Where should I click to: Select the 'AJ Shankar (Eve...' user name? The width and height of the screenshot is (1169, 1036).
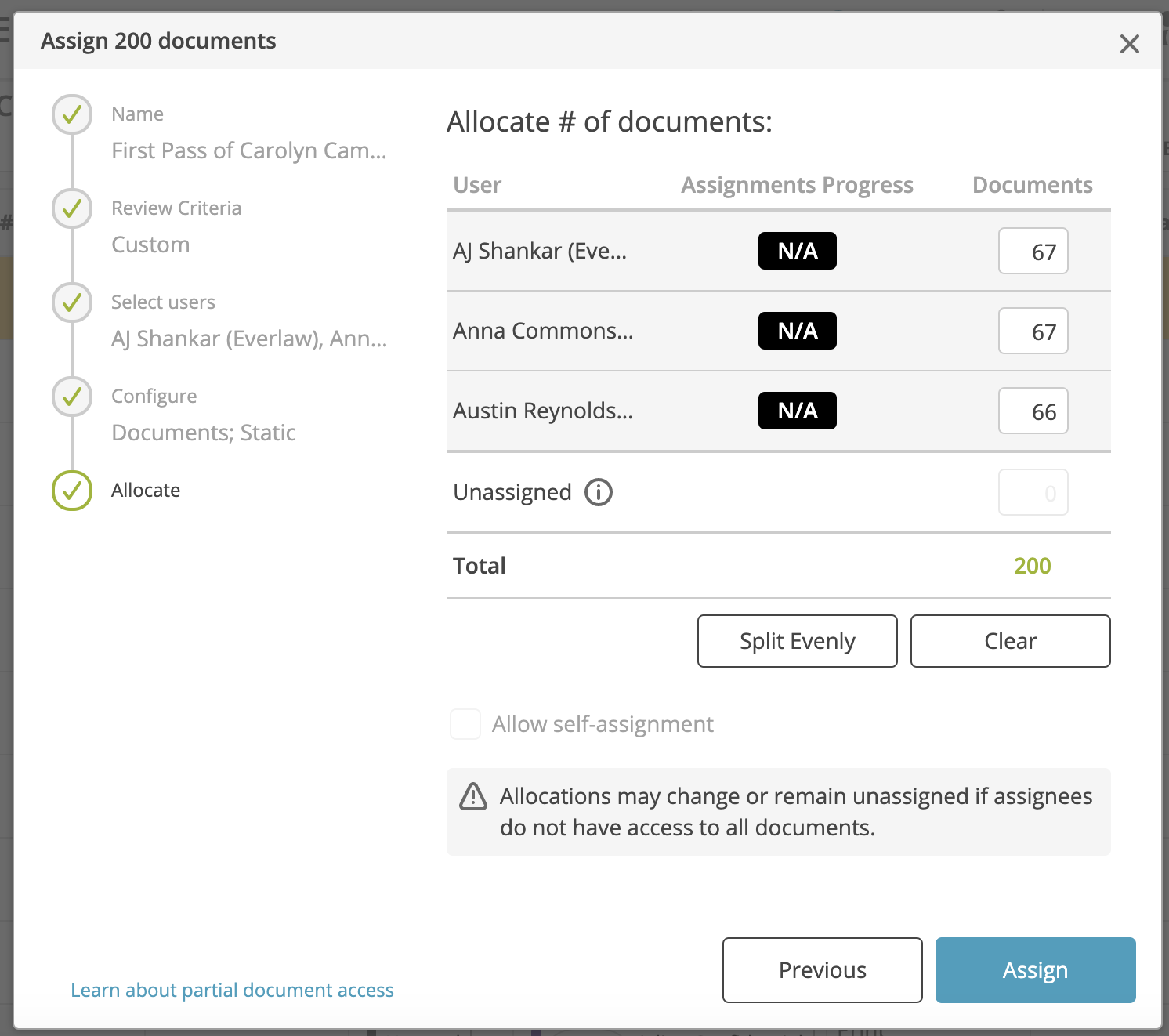point(540,252)
